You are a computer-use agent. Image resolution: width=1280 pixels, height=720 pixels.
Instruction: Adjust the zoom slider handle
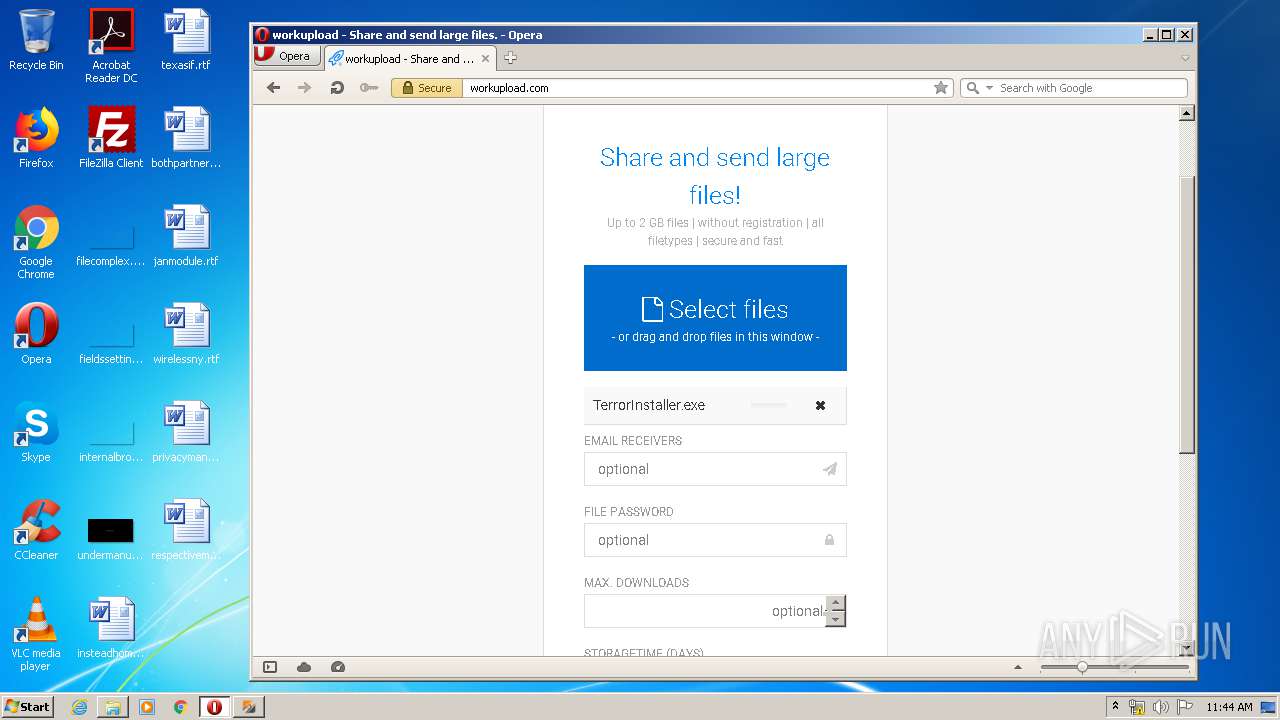click(x=1082, y=667)
